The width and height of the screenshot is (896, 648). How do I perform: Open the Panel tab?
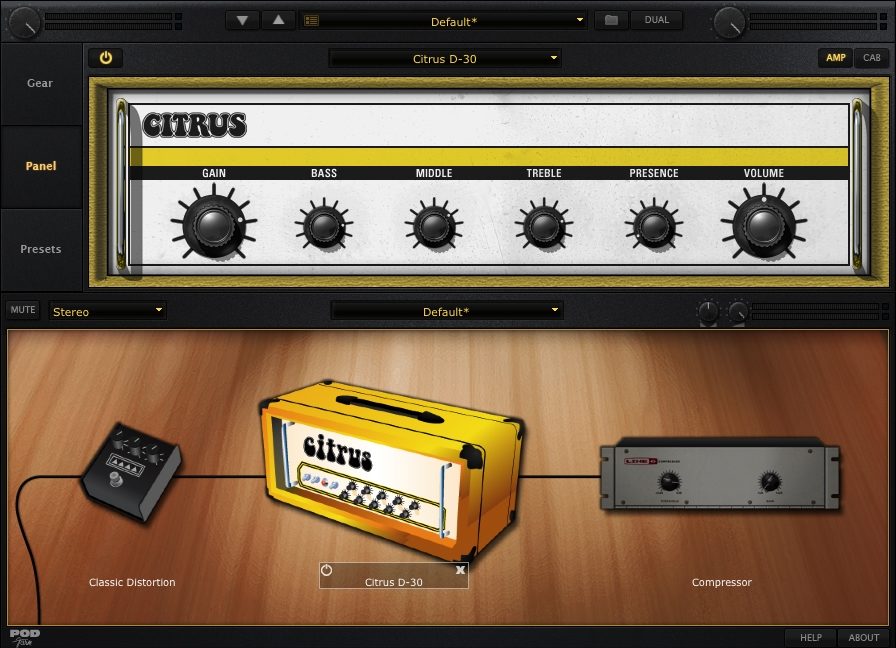41,166
